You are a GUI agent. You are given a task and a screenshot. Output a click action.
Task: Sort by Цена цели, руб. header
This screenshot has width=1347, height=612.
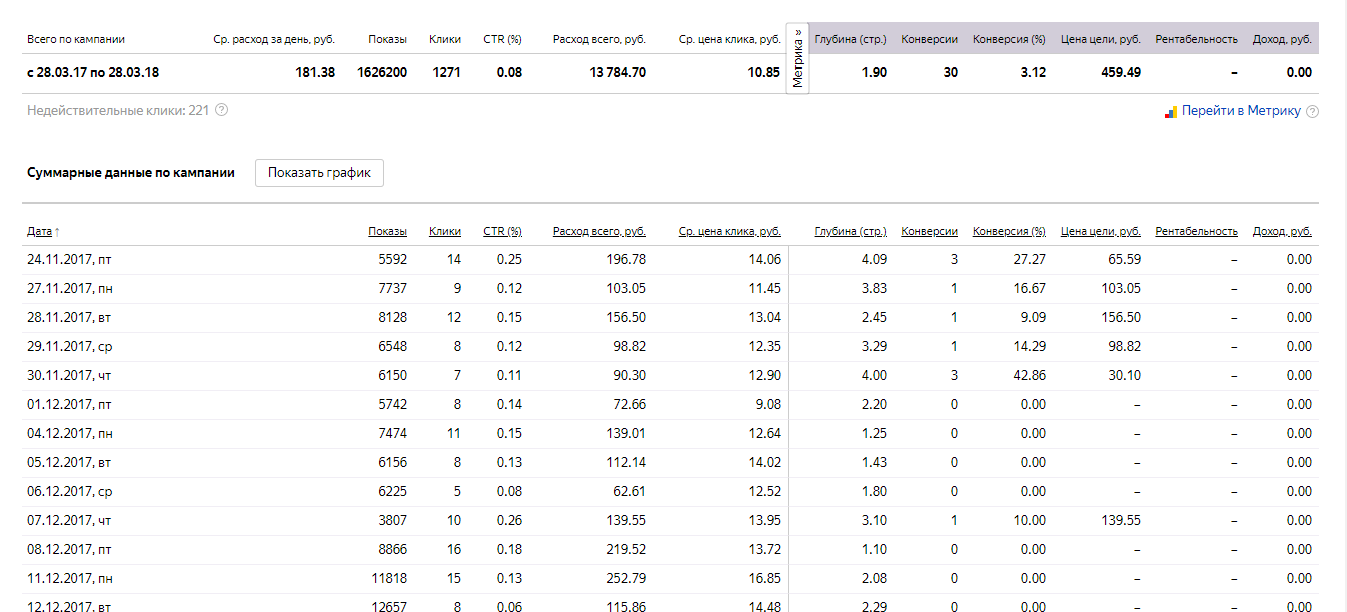coord(1101,231)
